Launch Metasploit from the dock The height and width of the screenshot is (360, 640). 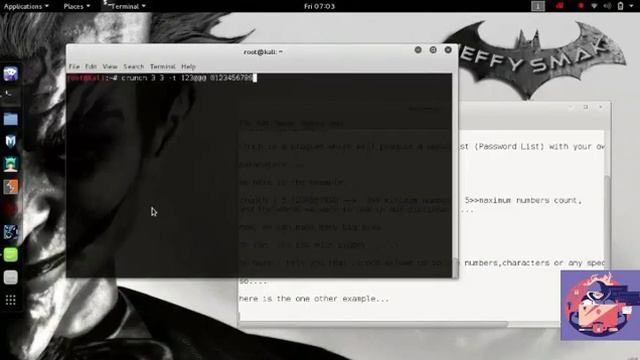coord(11,141)
